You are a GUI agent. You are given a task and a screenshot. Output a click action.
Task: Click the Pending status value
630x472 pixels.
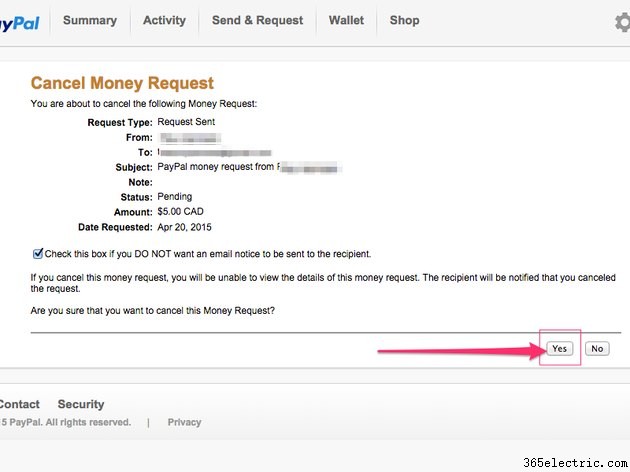[175, 196]
